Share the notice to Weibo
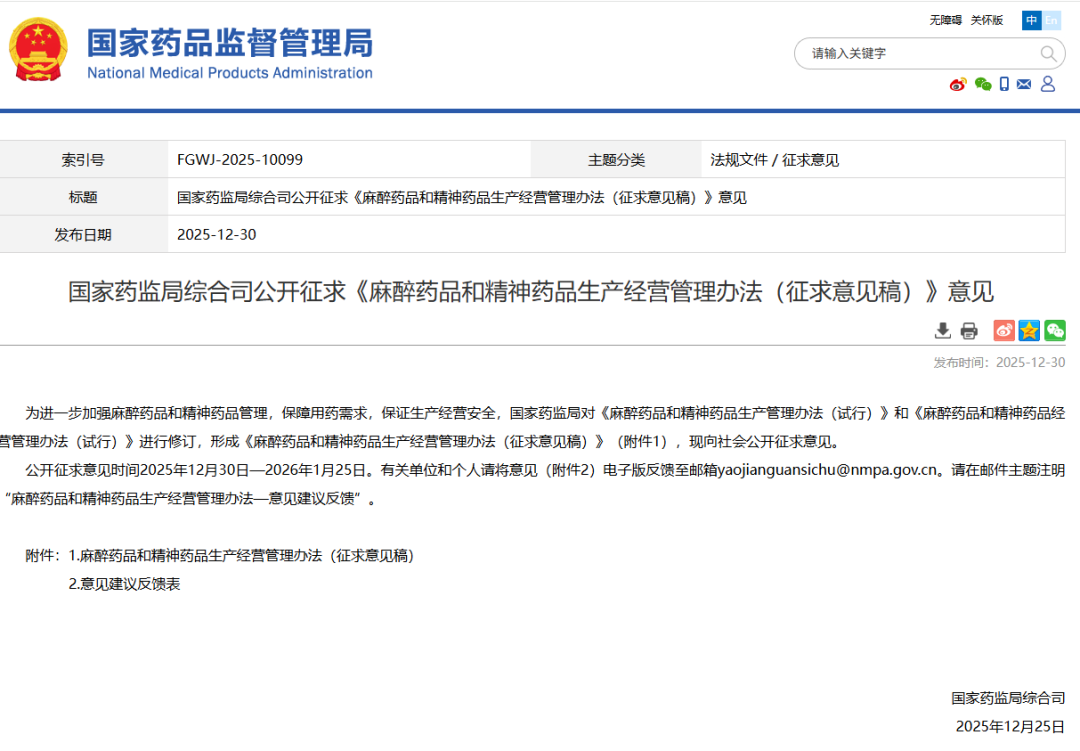The height and width of the screenshot is (751, 1080). [x=1004, y=330]
